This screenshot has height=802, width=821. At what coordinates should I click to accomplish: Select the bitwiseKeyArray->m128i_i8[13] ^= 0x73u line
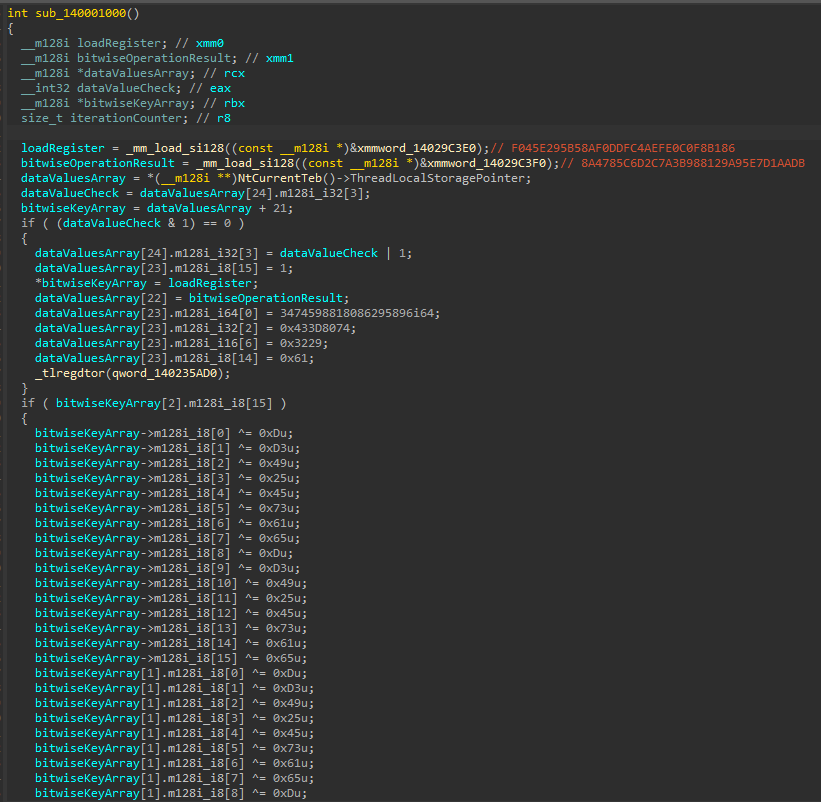[x=171, y=628]
